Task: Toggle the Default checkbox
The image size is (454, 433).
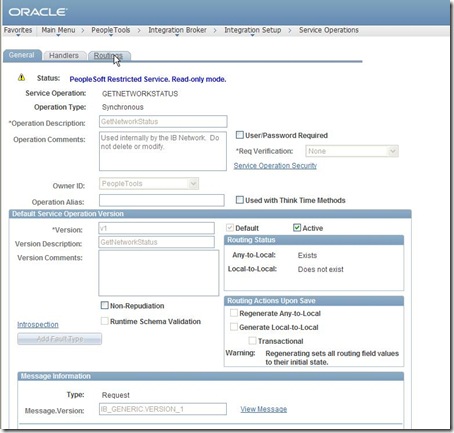Action: pos(230,228)
